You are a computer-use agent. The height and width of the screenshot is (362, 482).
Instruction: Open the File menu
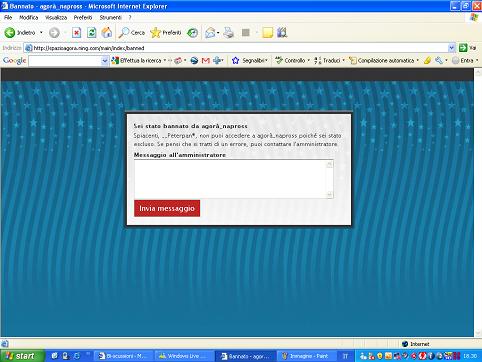[x=8, y=17]
